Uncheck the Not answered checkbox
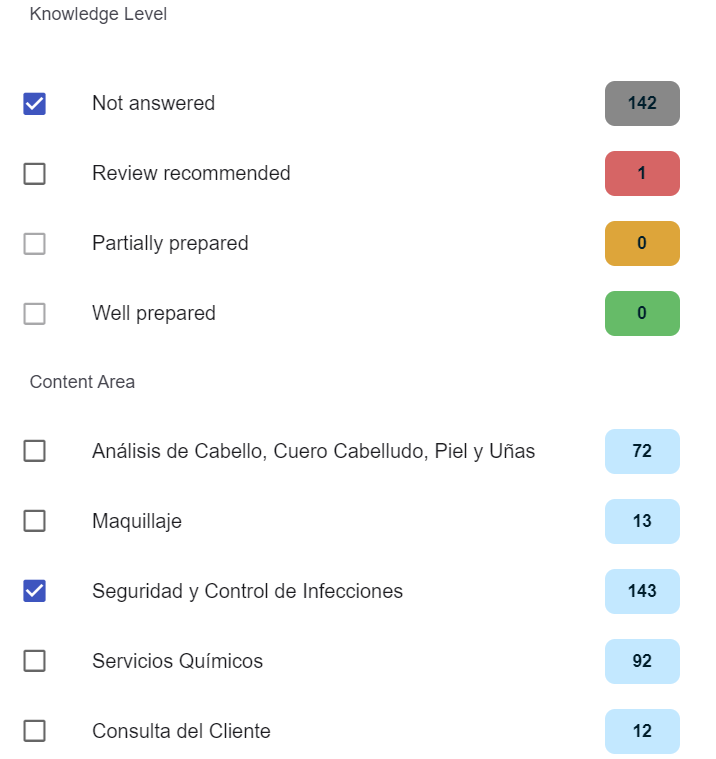The width and height of the screenshot is (716, 759). pos(34,103)
